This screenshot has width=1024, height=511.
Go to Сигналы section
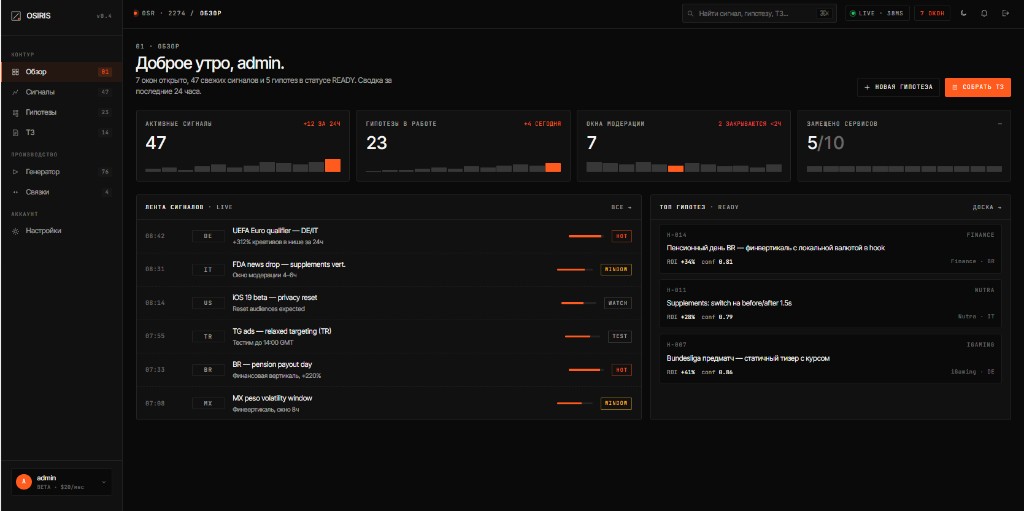[61, 92]
